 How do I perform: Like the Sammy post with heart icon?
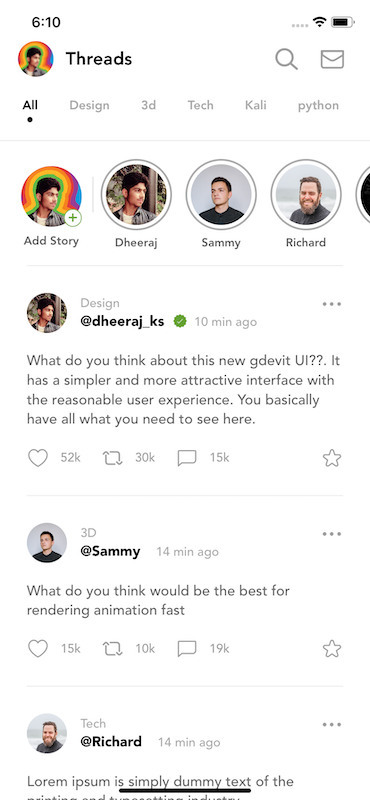(38, 649)
